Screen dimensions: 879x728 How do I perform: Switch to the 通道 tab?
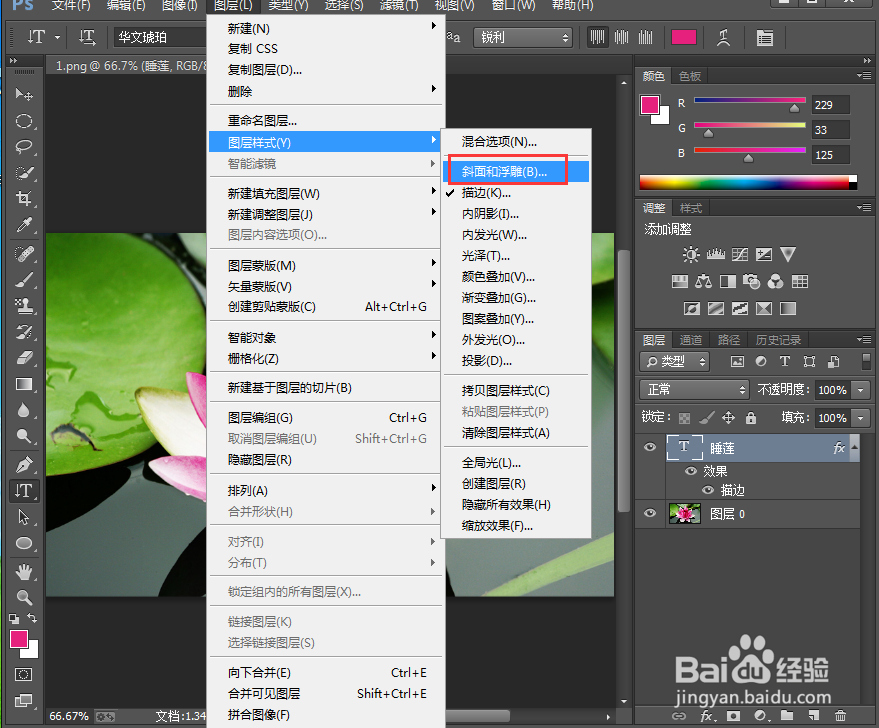point(692,340)
